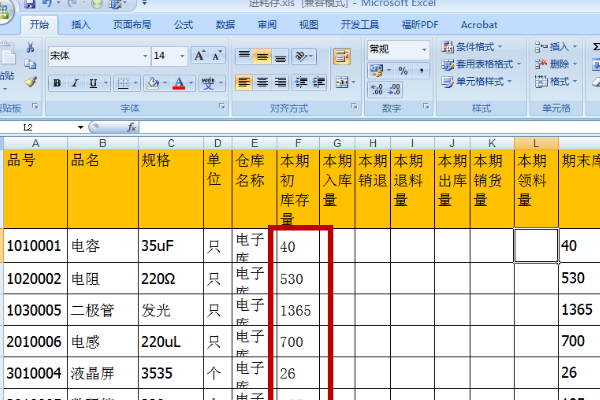
Task: Select cell containing 220Ω
Action: 171,278
